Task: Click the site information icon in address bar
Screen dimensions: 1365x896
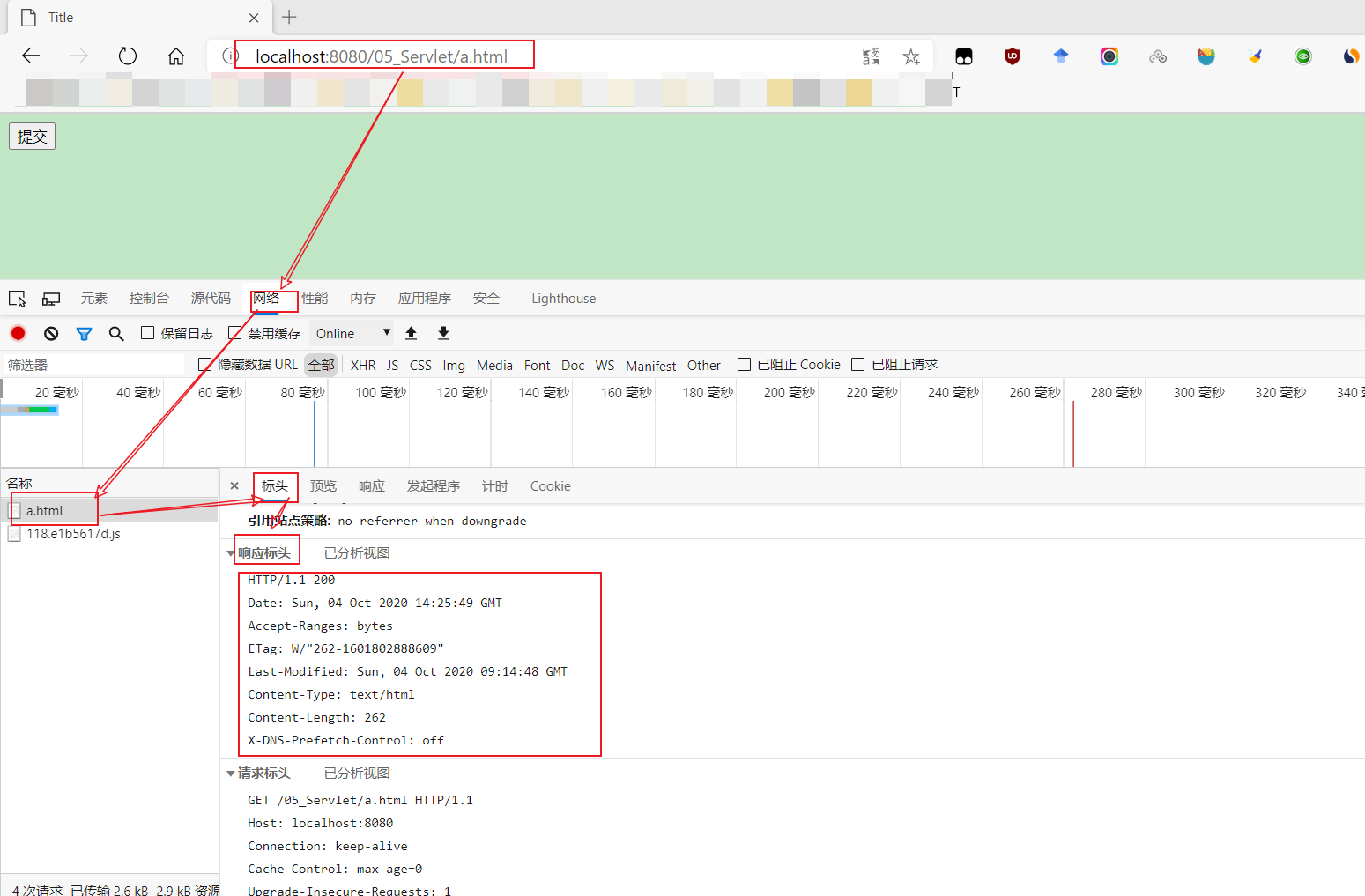Action: 230,56
